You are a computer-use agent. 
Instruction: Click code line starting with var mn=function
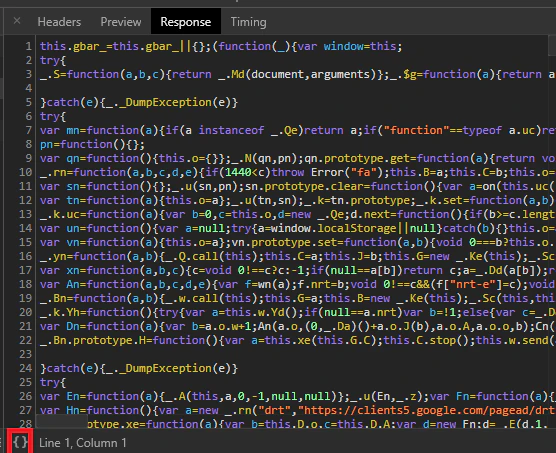pyautogui.click(x=298, y=130)
